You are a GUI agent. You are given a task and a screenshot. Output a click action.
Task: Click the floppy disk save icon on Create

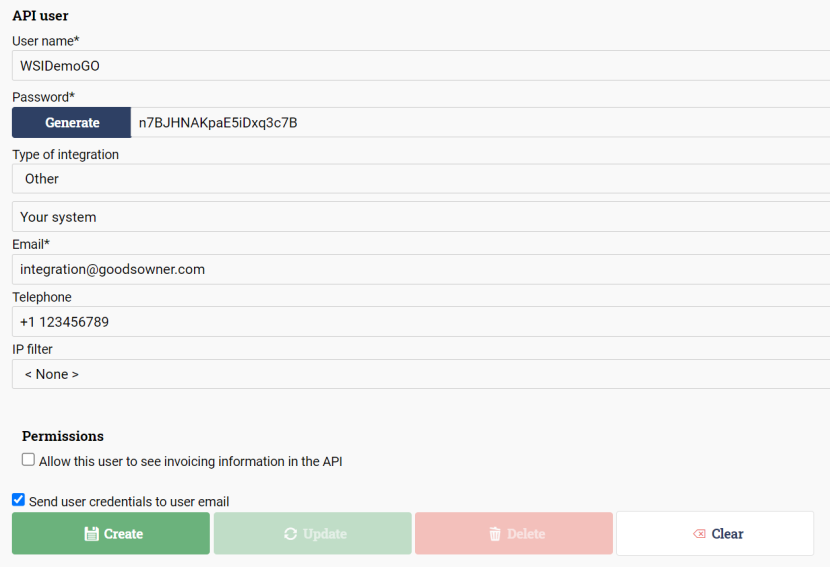click(x=92, y=534)
